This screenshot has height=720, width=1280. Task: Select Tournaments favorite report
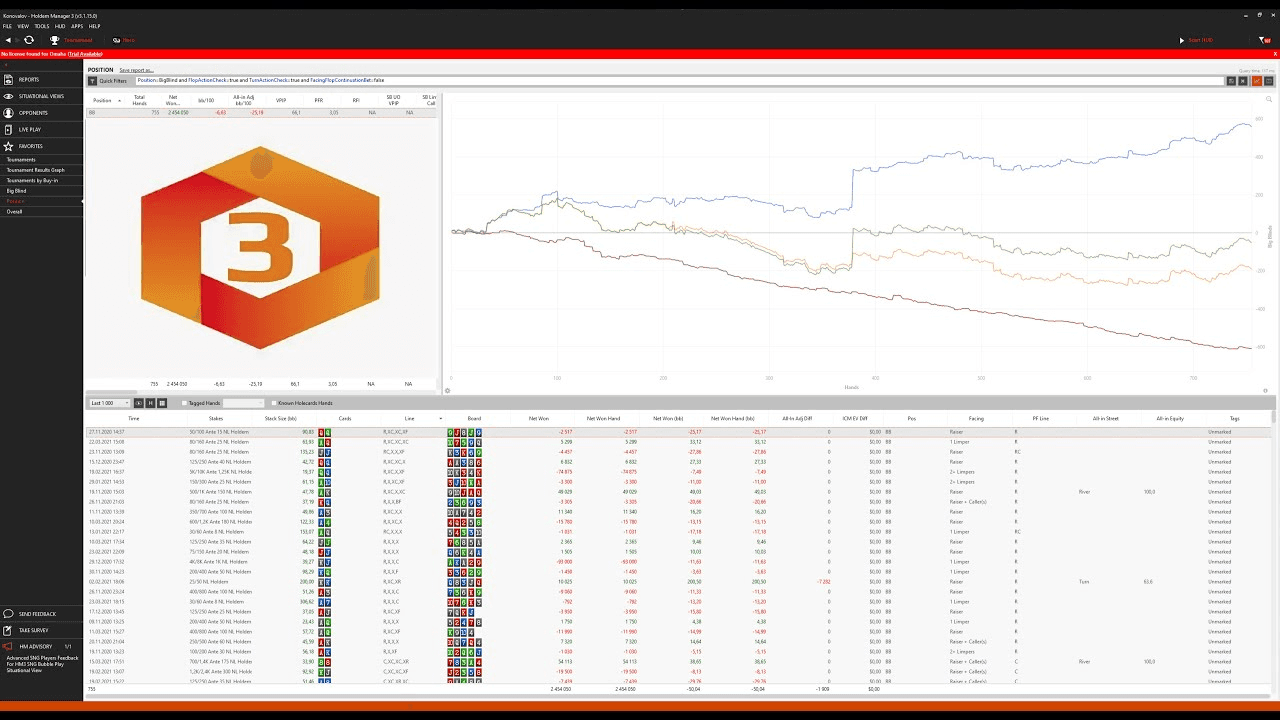point(41,160)
